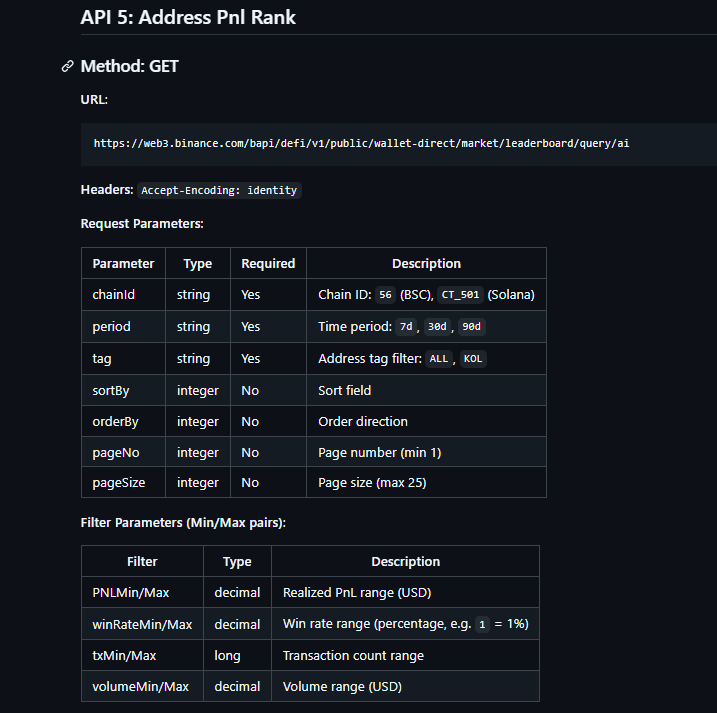Click the 56 chain ID code value
The image size is (717, 713).
pos(385,295)
